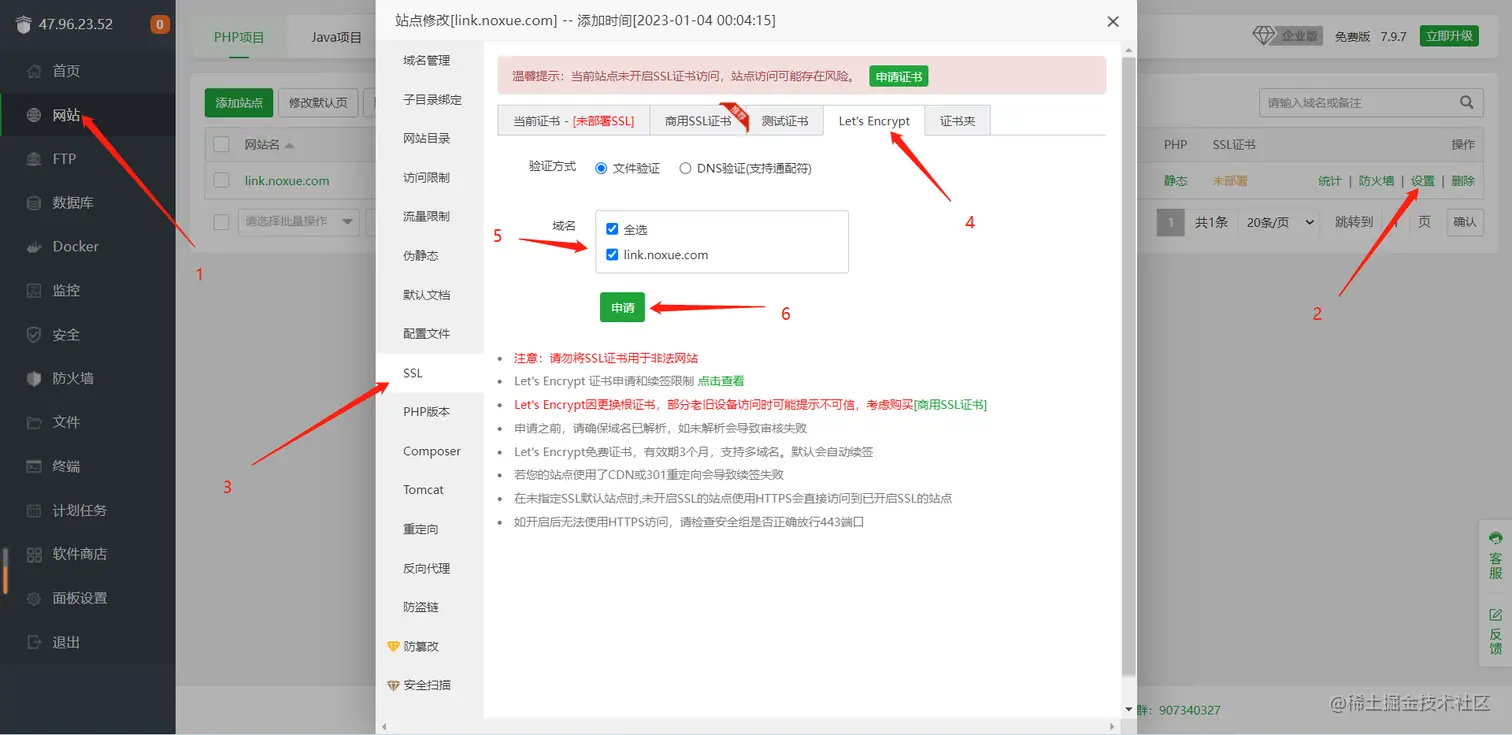1512x735 pixels.
Task: Open the FTP sidebar icon
Action: [x=34, y=159]
